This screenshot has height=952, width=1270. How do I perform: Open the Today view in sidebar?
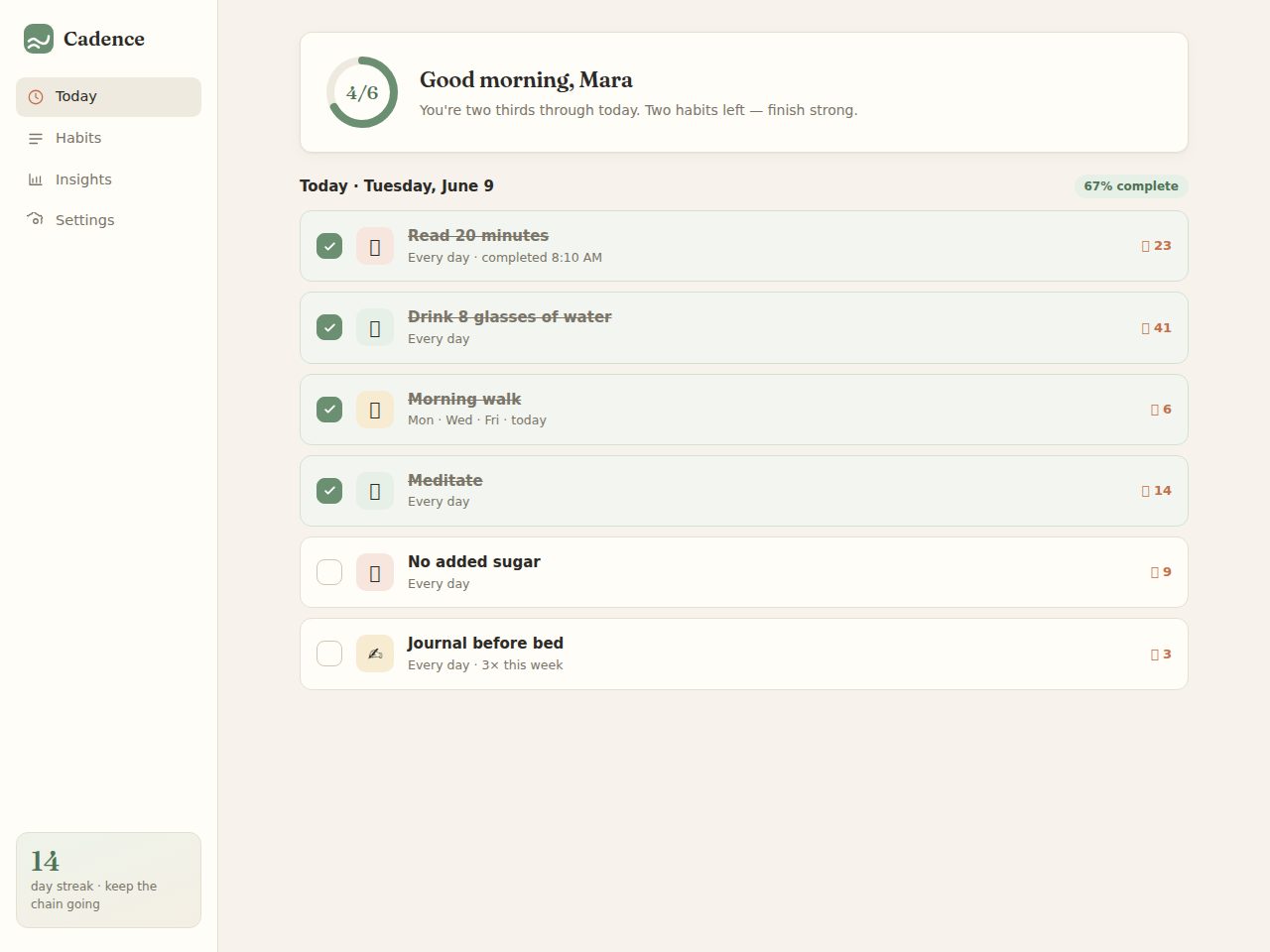coord(108,97)
